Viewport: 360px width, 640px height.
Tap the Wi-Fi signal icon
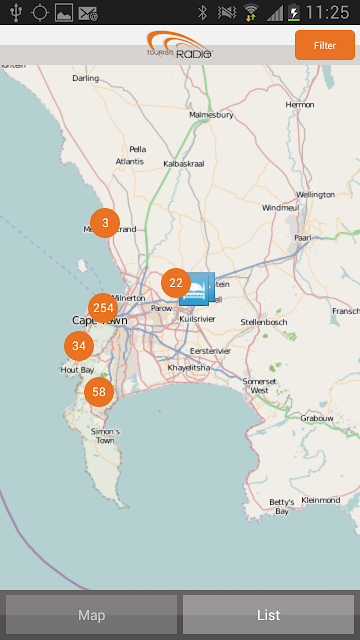coord(251,12)
